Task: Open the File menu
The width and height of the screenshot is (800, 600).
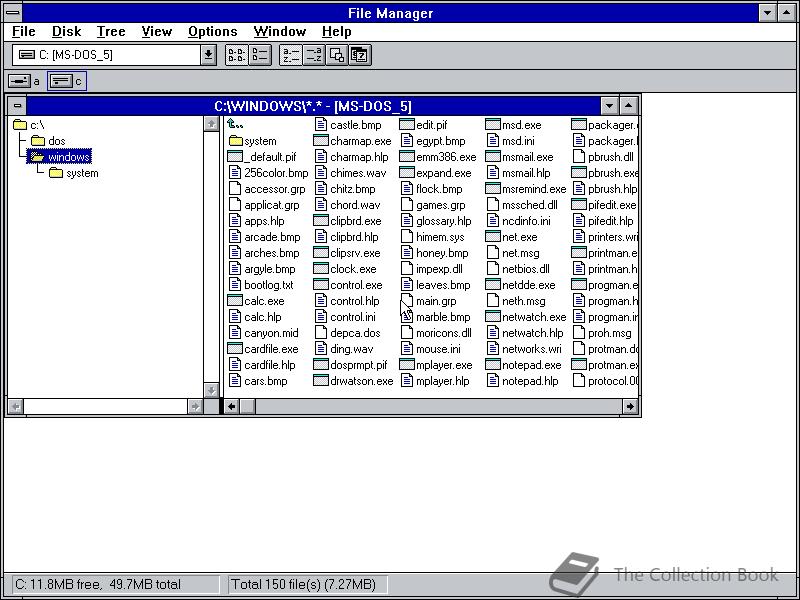Action: tap(23, 32)
